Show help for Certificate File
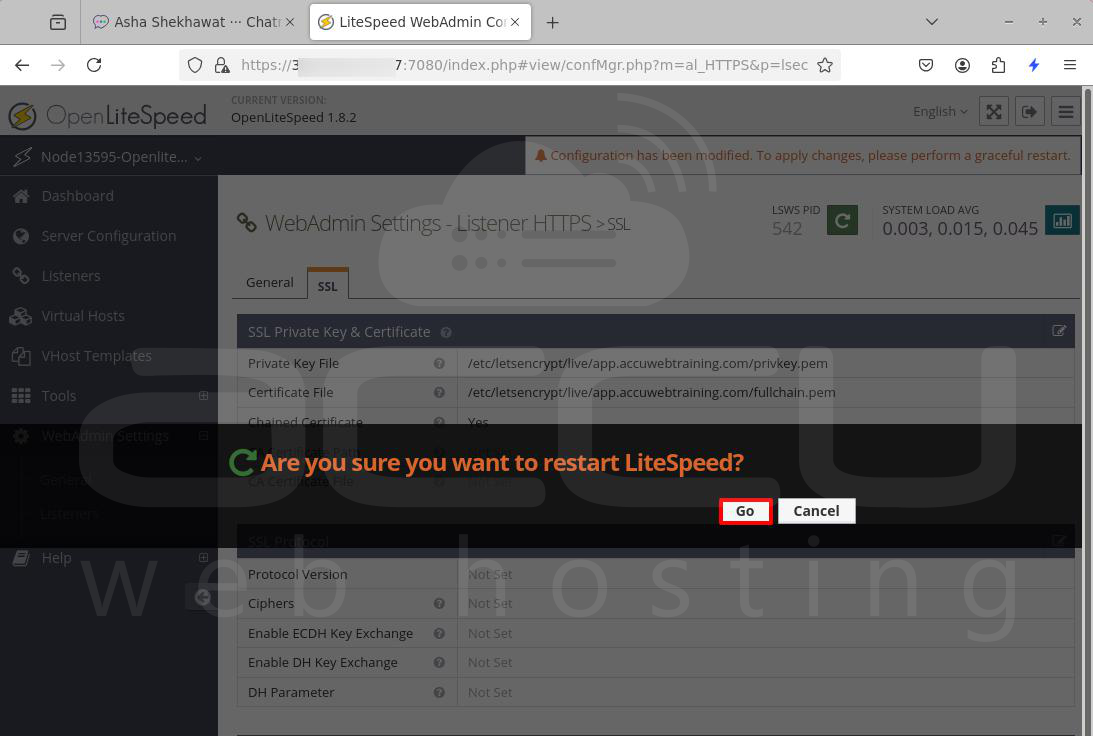 coord(439,392)
